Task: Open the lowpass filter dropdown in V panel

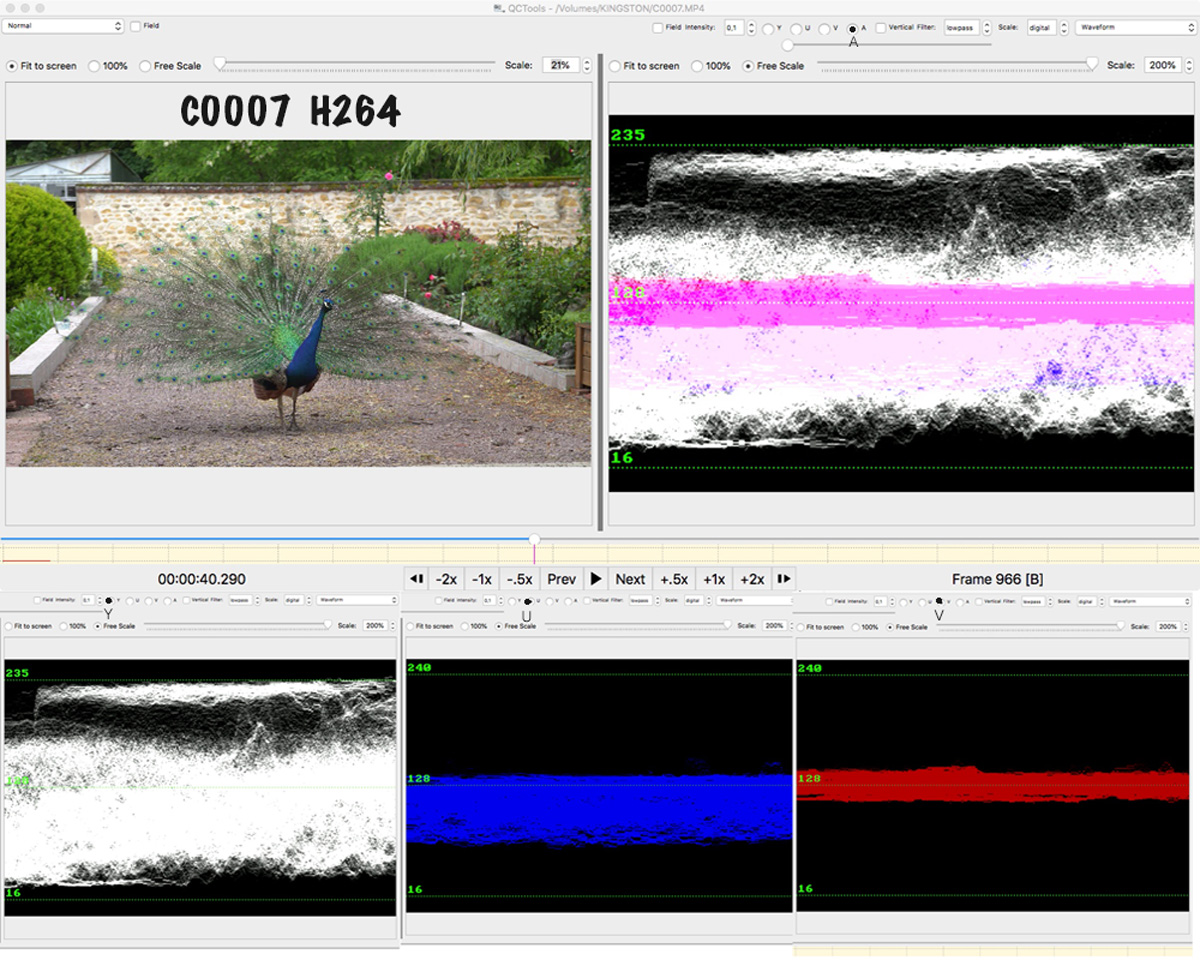Action: pyautogui.click(x=1037, y=601)
